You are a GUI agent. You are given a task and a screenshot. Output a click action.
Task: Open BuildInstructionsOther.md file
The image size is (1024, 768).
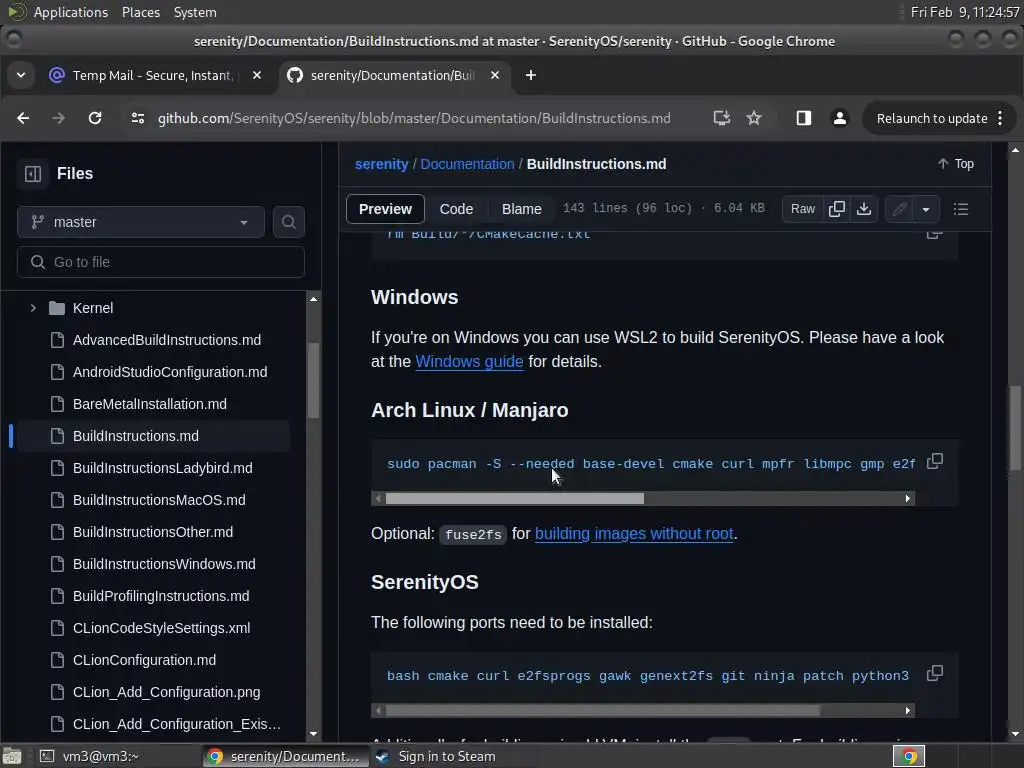point(152,532)
